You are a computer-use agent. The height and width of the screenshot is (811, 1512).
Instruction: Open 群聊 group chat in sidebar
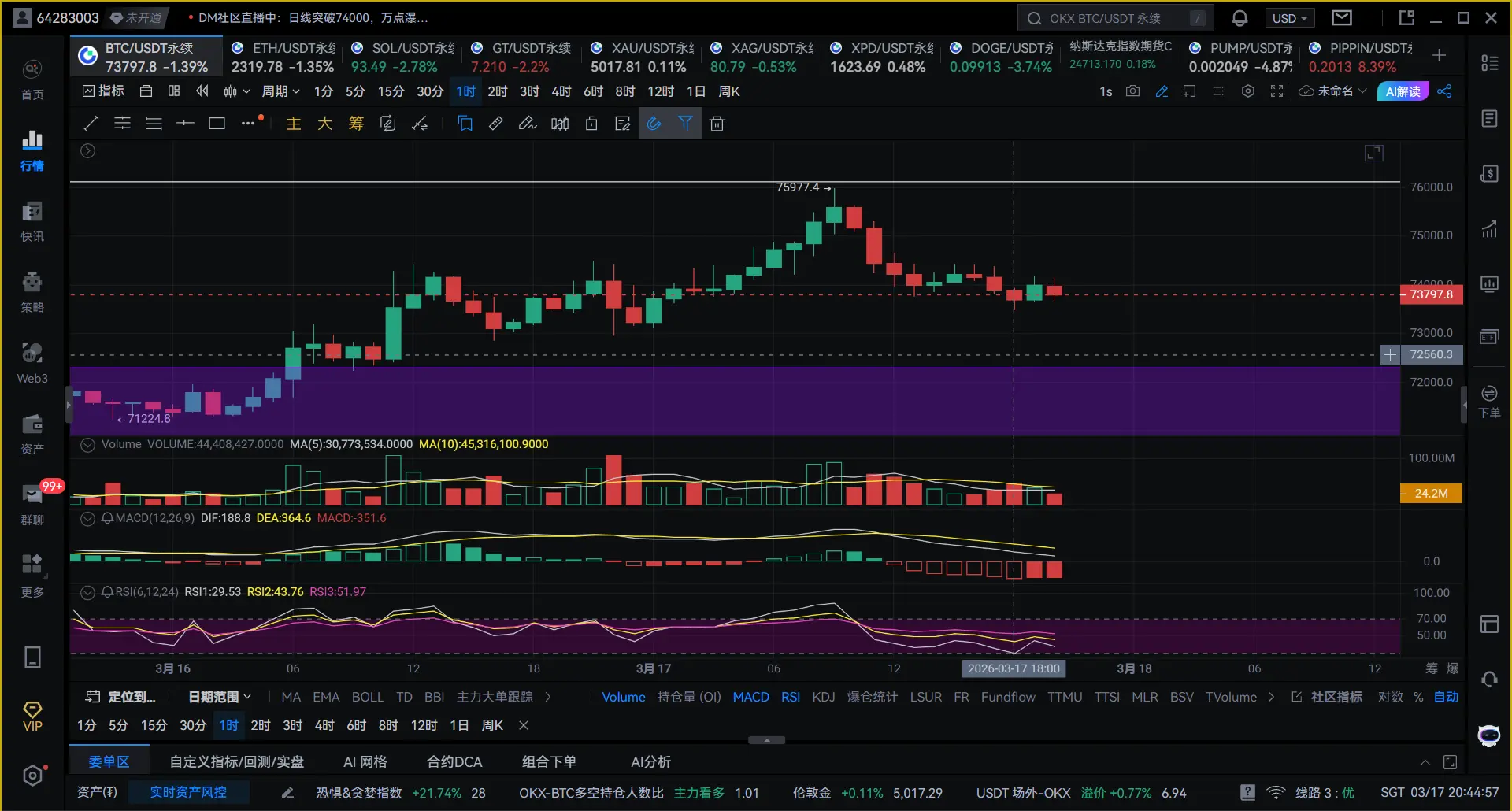(x=32, y=504)
